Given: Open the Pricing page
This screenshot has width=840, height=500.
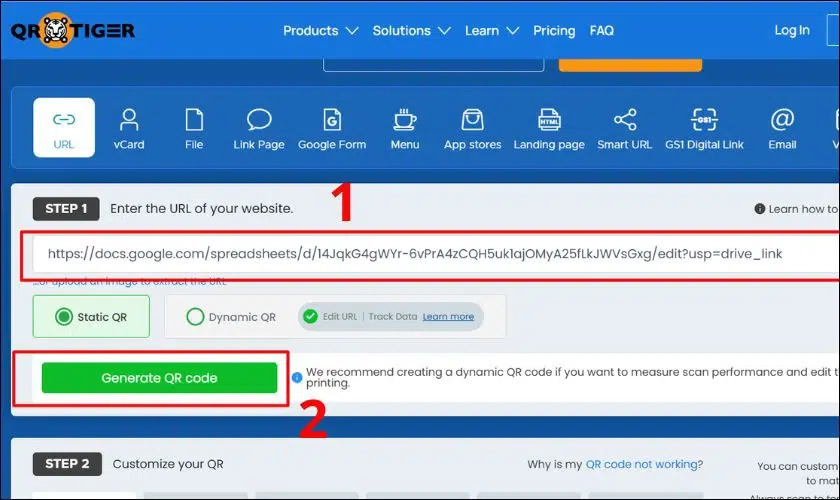Looking at the screenshot, I should pos(554,31).
